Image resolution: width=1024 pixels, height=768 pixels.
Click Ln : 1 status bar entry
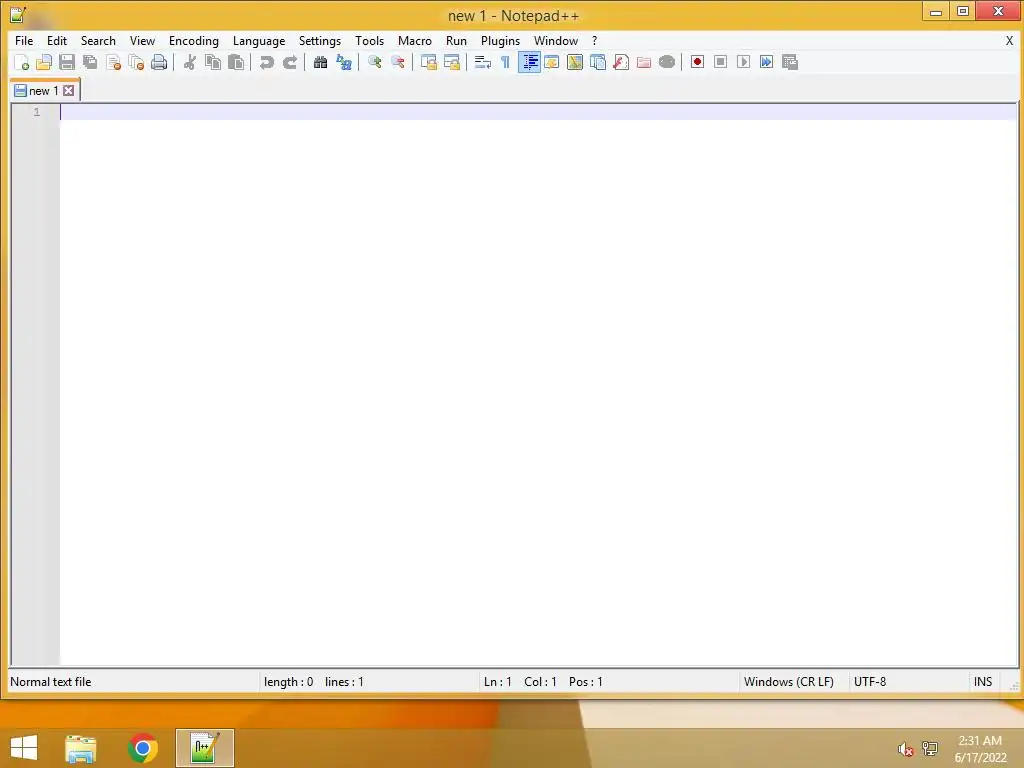coord(498,682)
